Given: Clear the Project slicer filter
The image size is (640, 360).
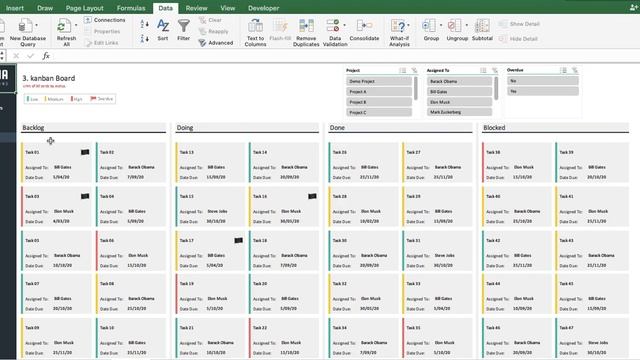Looking at the screenshot, I should 414,70.
